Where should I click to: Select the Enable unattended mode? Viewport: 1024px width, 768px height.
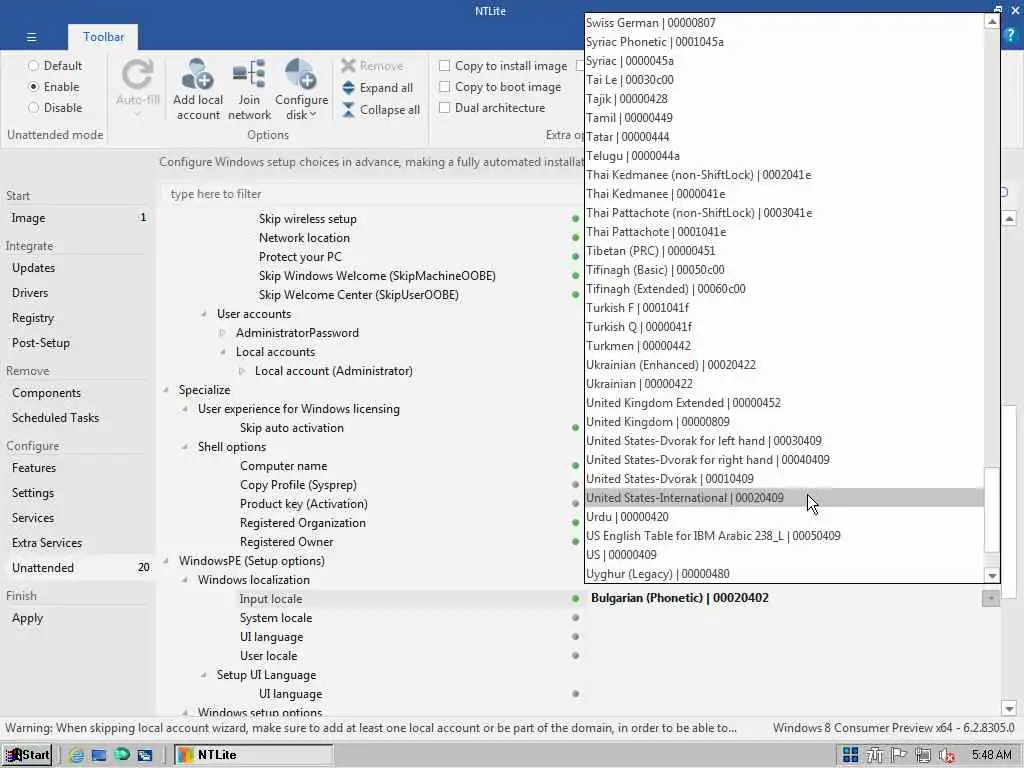33,87
